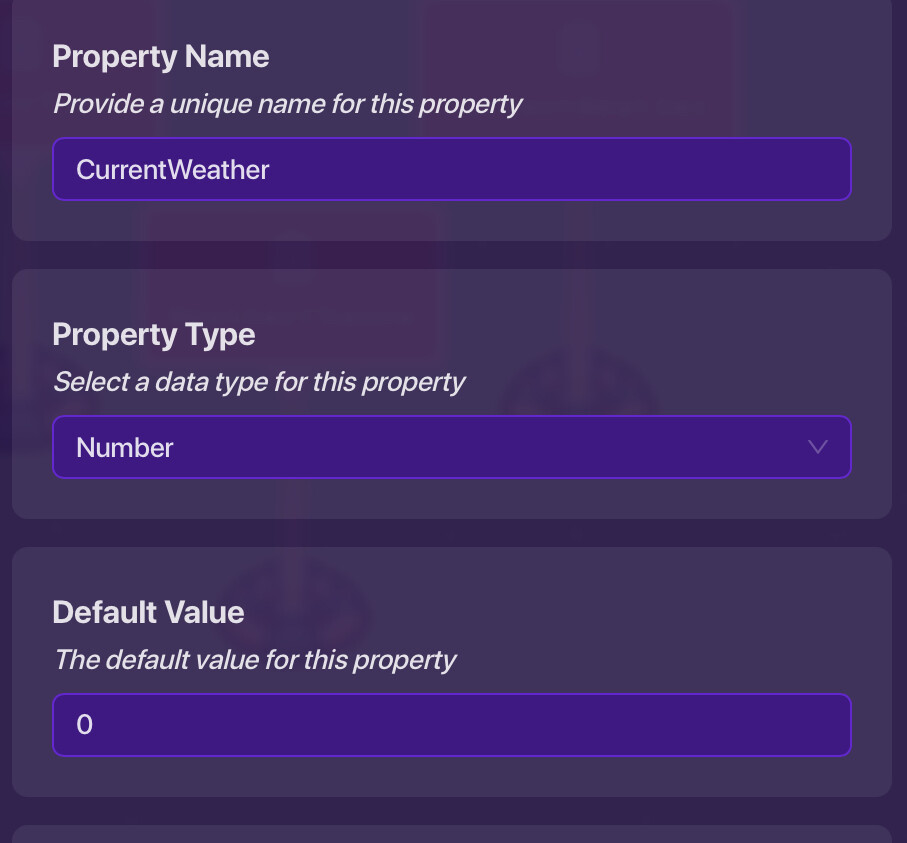Click "Select a data type" description text
Viewport: 907px width, 843px height.
258,381
